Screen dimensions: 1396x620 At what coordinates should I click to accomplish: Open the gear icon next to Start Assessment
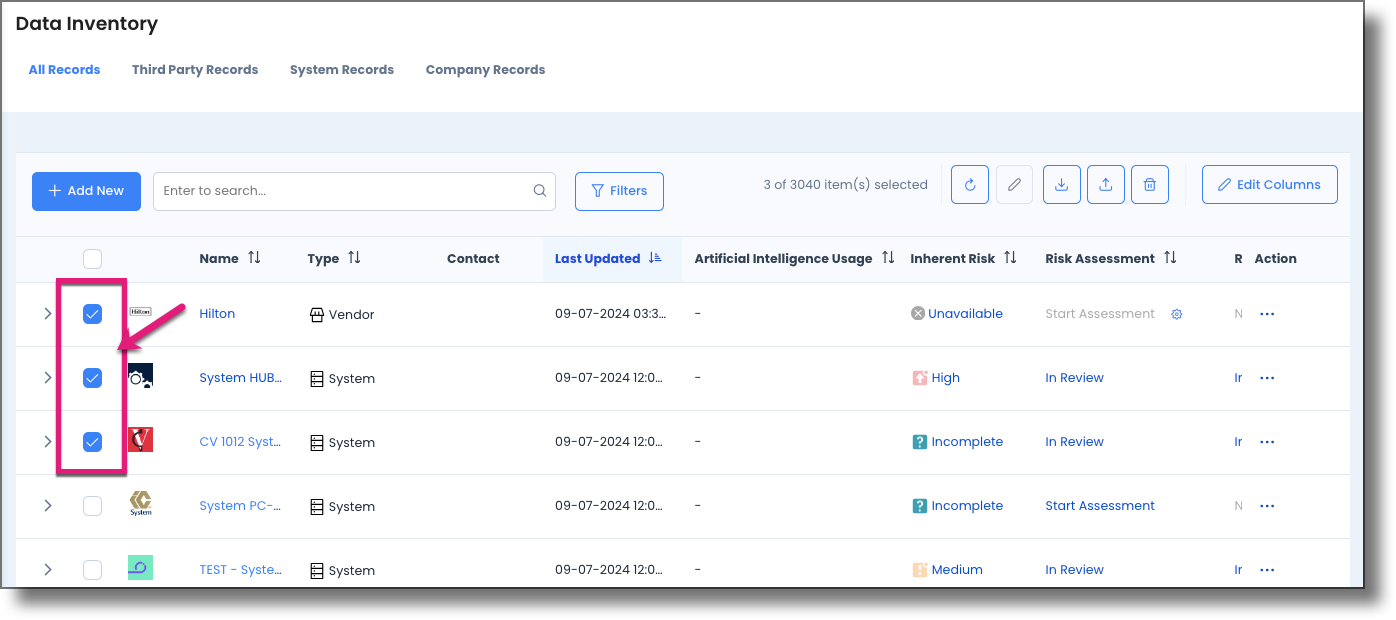(x=1177, y=314)
